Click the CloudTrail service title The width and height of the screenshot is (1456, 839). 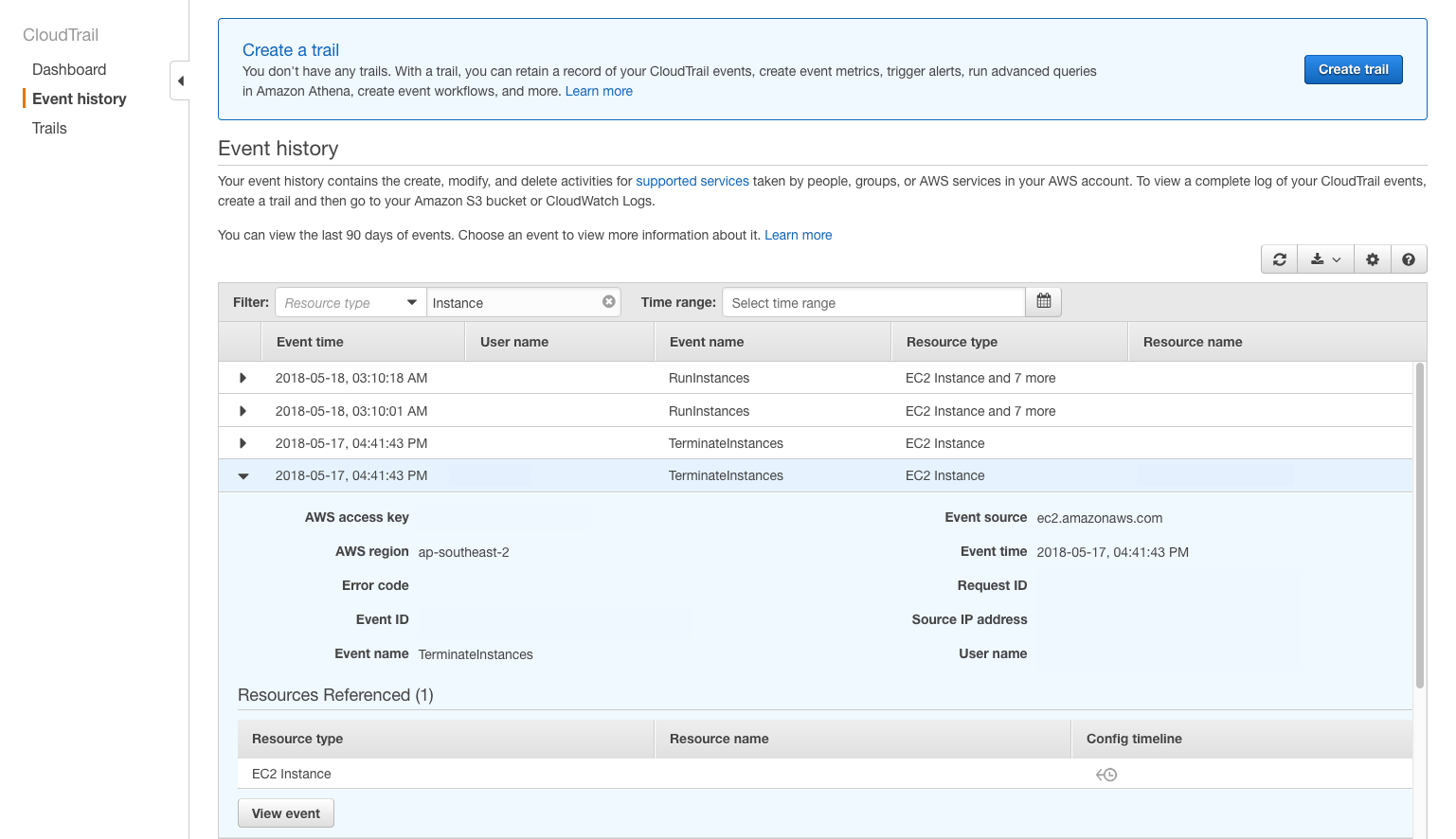[x=61, y=35]
